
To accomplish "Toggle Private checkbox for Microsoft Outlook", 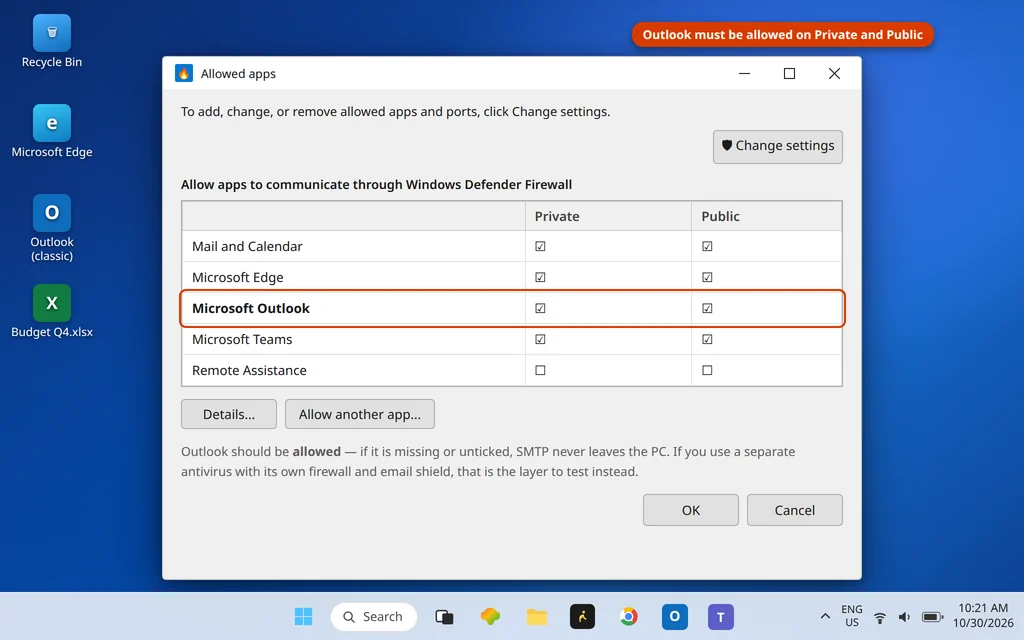I will pyautogui.click(x=540, y=308).
